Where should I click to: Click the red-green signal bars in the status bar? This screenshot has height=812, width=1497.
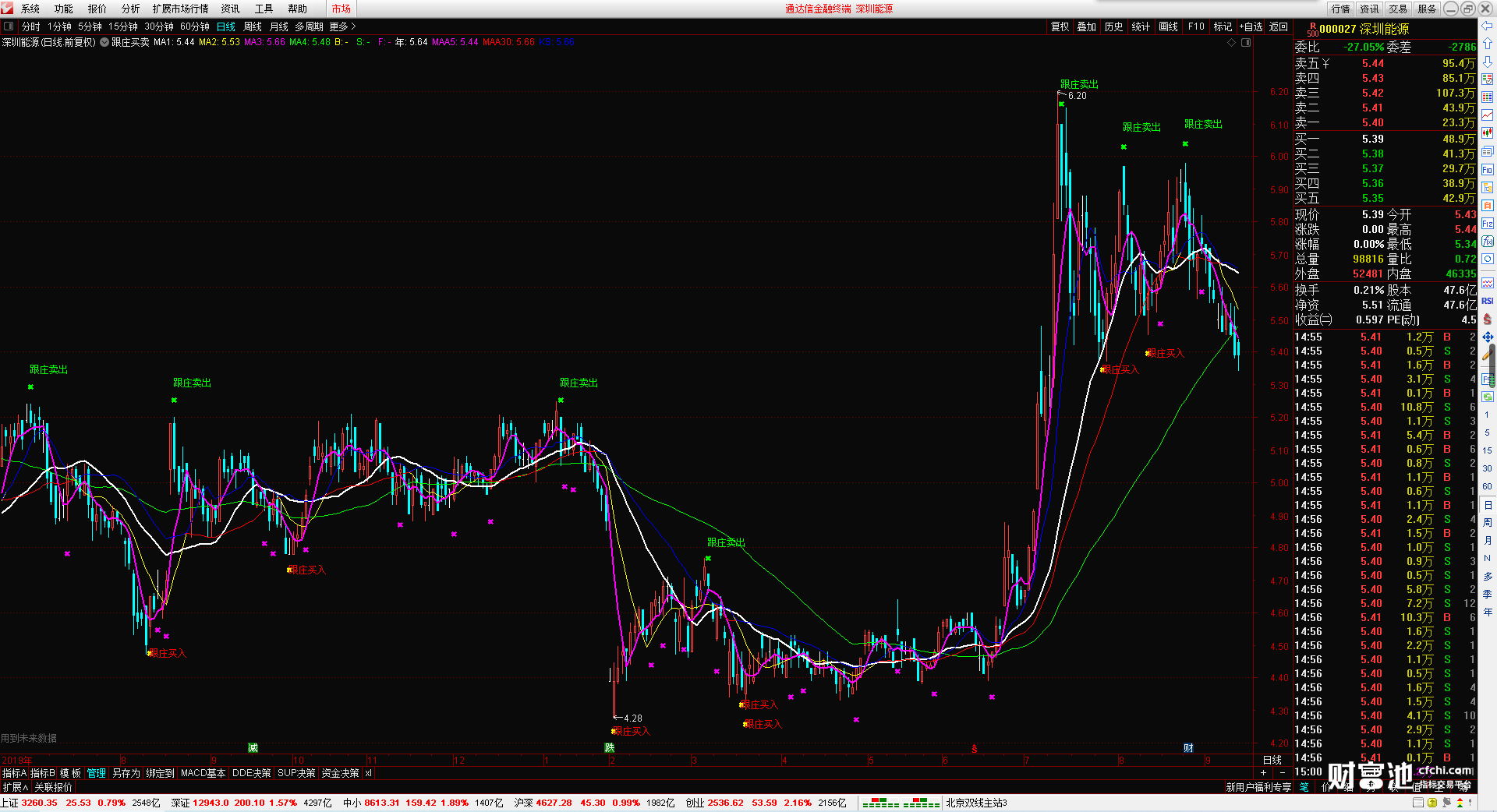(x=901, y=803)
